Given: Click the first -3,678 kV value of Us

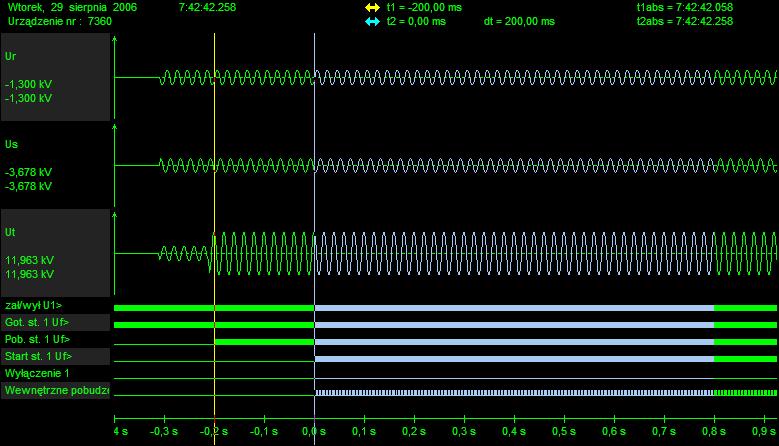Looking at the screenshot, I should [x=28, y=172].
